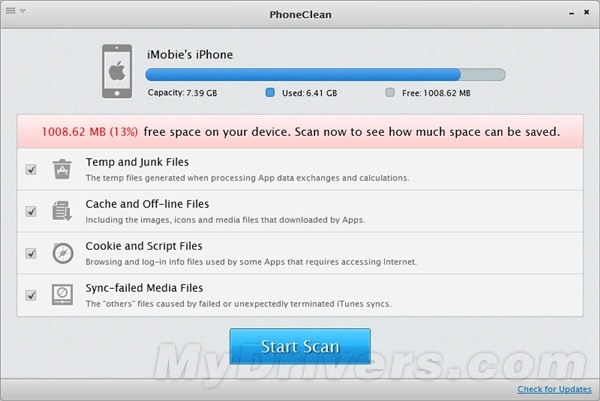Click the 'Browsing and log-in info' description
600x401 pixels.
(x=251, y=262)
